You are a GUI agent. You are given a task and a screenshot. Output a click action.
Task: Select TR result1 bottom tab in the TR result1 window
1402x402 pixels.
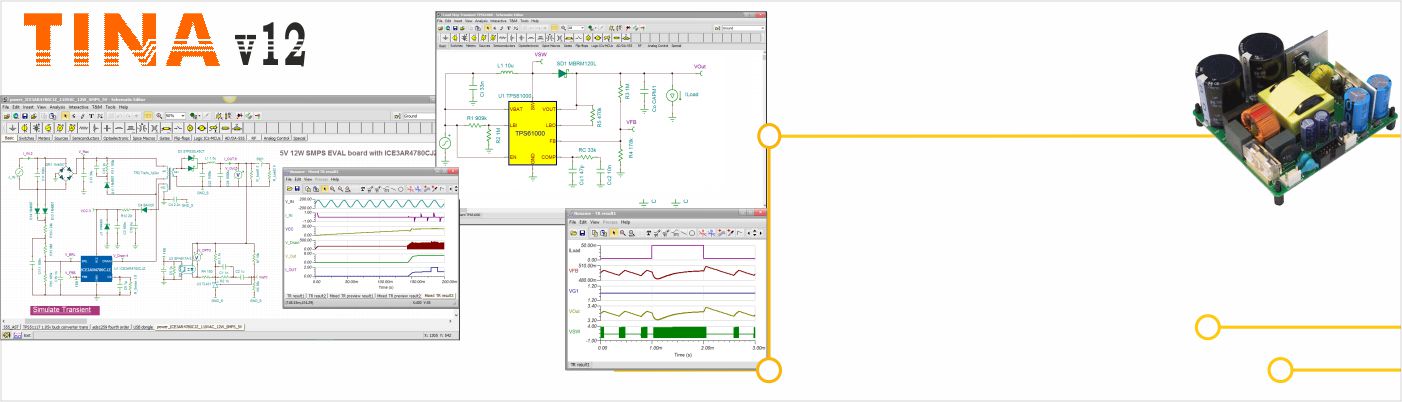pyautogui.click(x=581, y=365)
